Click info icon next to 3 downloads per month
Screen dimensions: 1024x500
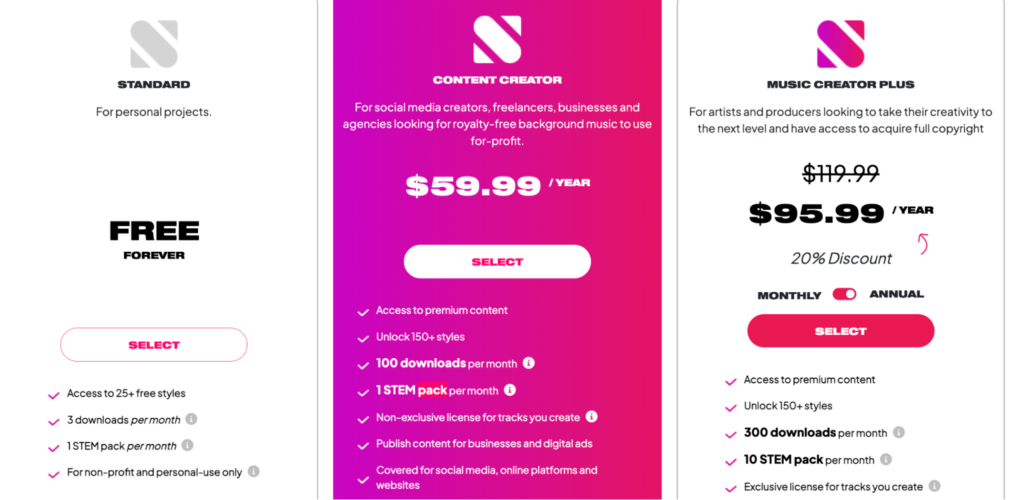(191, 419)
